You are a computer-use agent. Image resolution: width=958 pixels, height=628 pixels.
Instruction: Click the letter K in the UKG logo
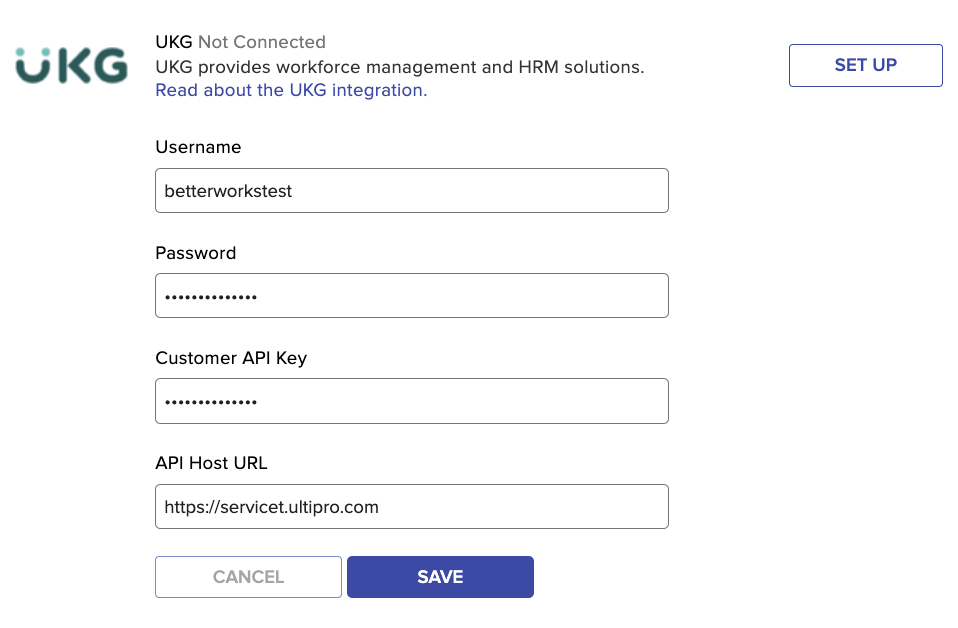(x=75, y=65)
